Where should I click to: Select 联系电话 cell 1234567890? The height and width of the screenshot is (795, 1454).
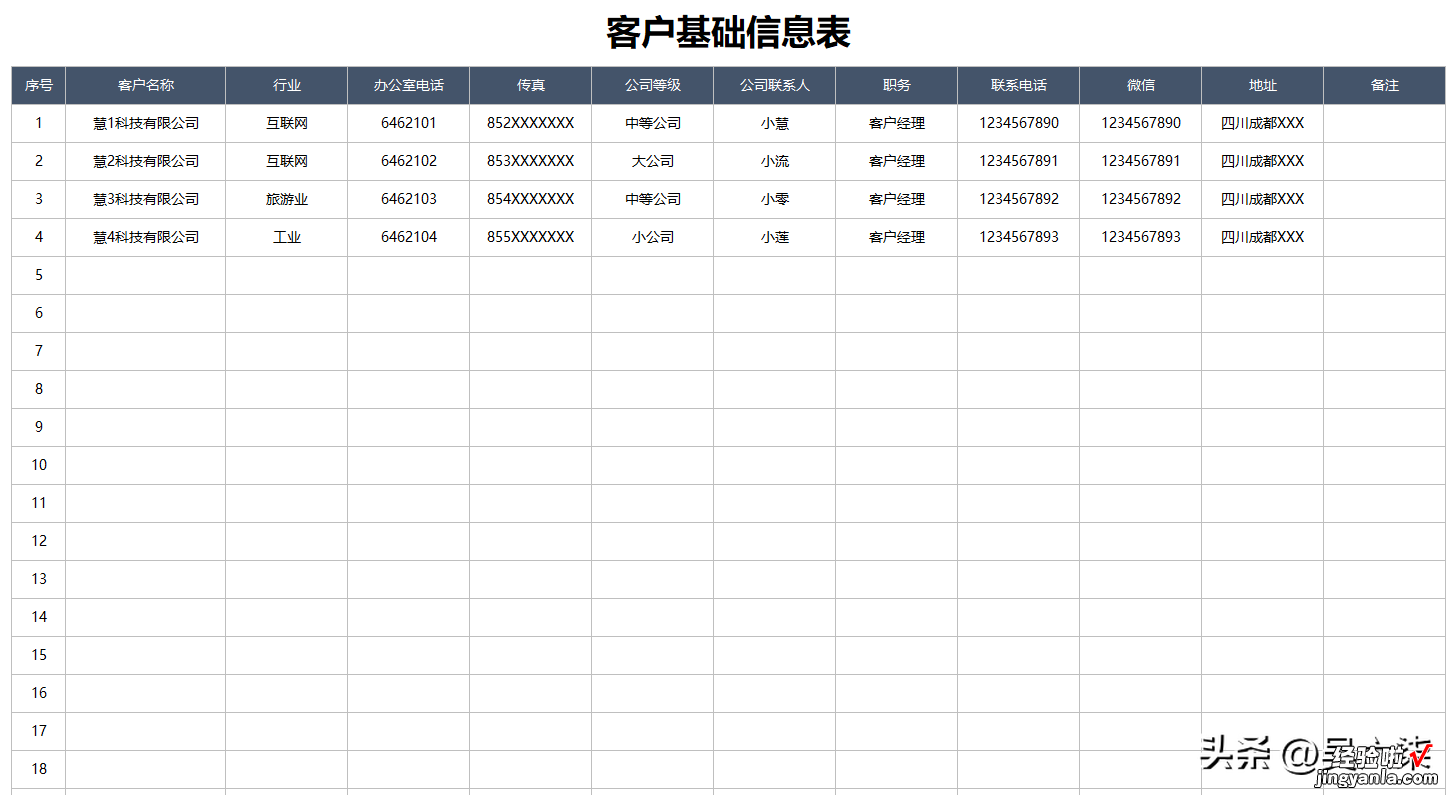tap(1019, 123)
